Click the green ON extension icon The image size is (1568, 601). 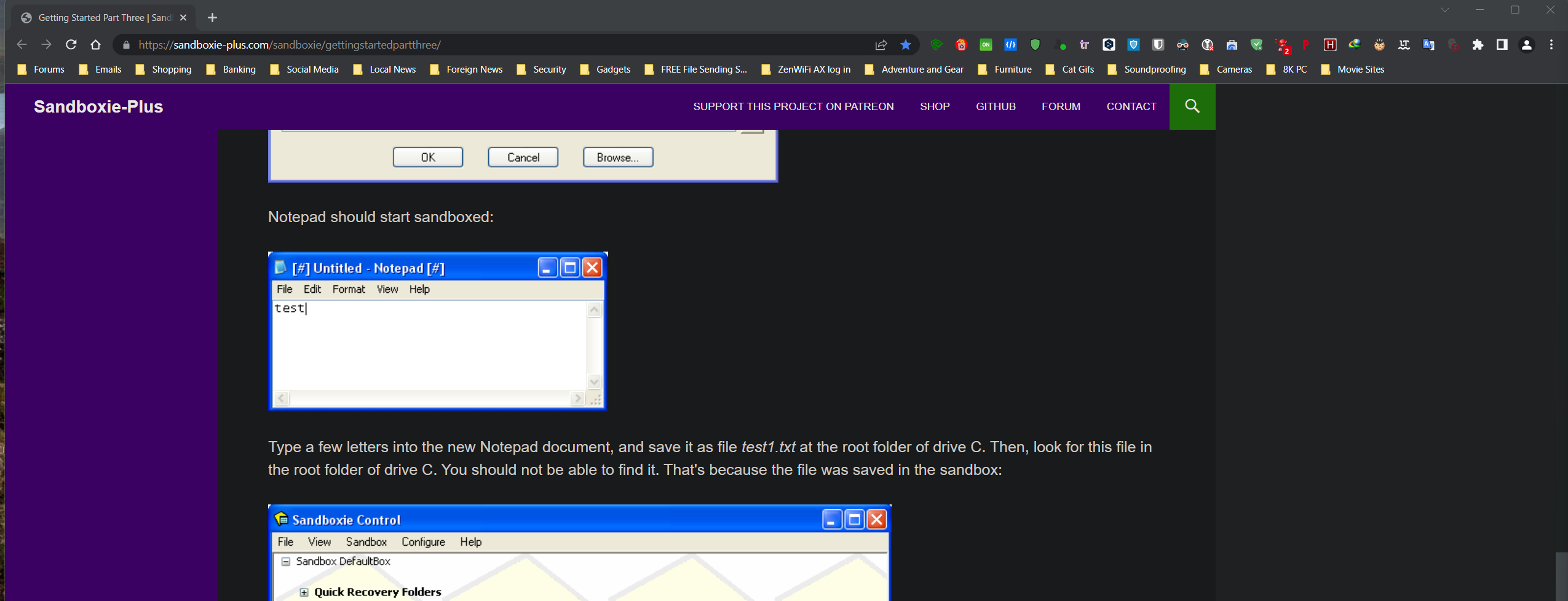tap(986, 45)
